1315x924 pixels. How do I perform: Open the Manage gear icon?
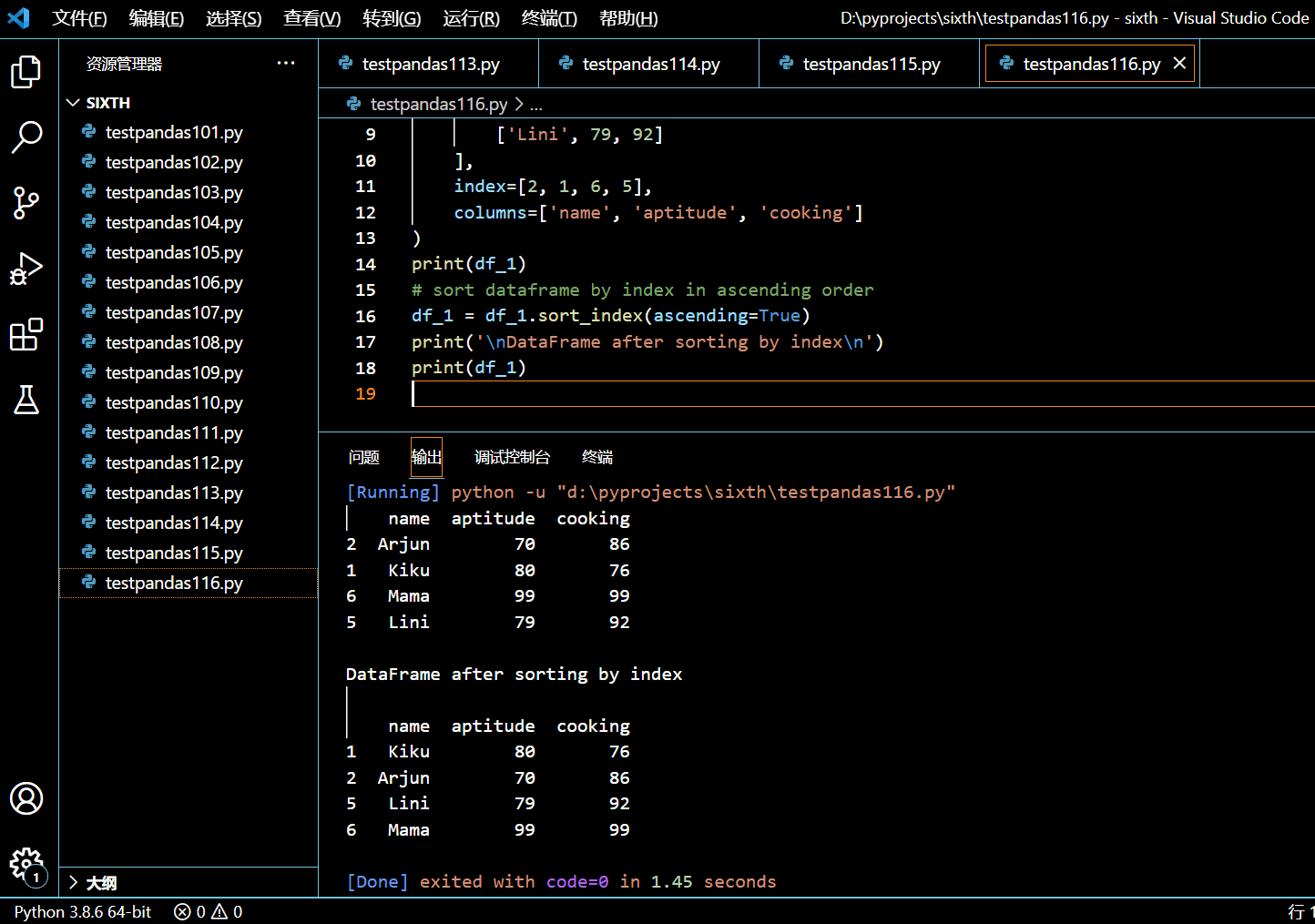pos(26,864)
